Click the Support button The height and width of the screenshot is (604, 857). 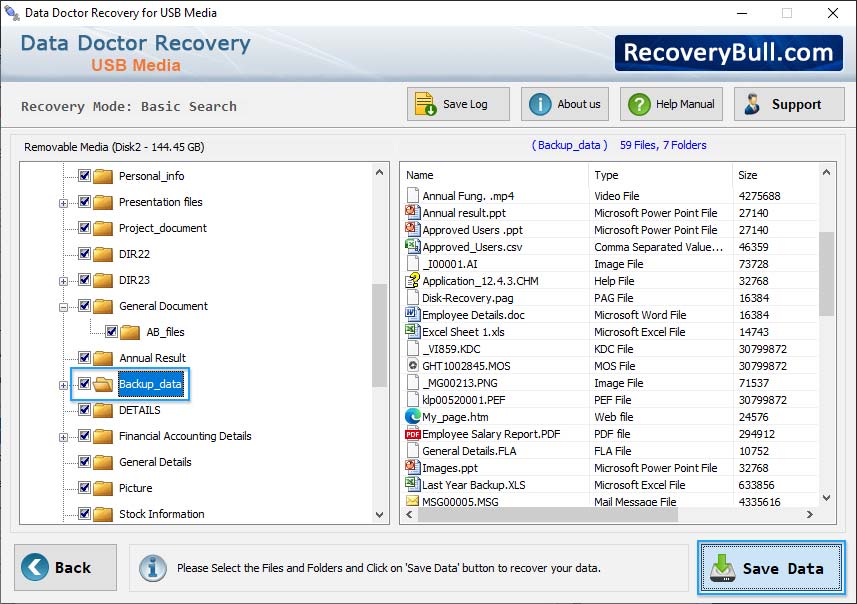click(x=789, y=104)
